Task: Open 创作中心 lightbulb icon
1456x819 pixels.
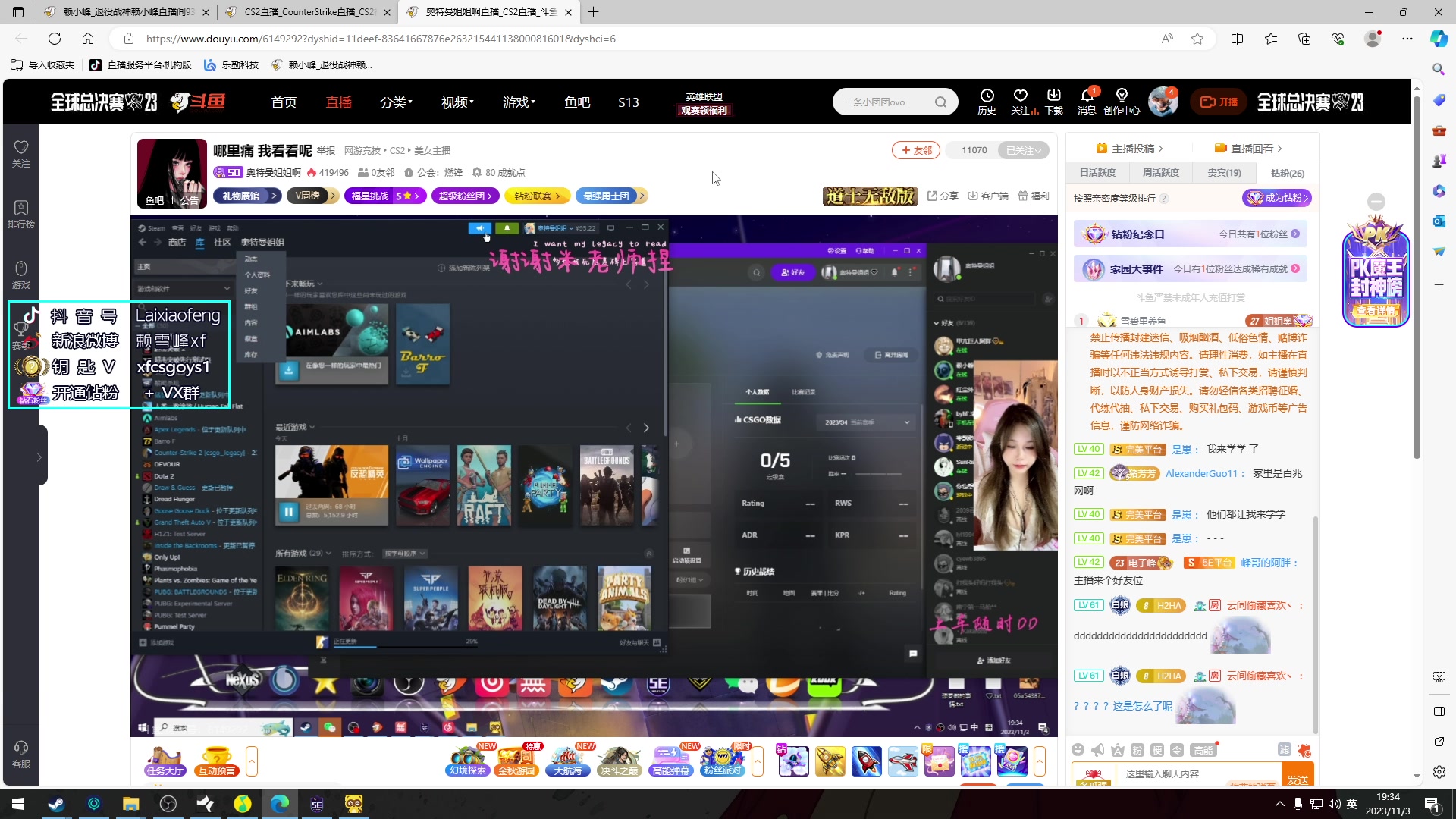Action: pos(1122,101)
